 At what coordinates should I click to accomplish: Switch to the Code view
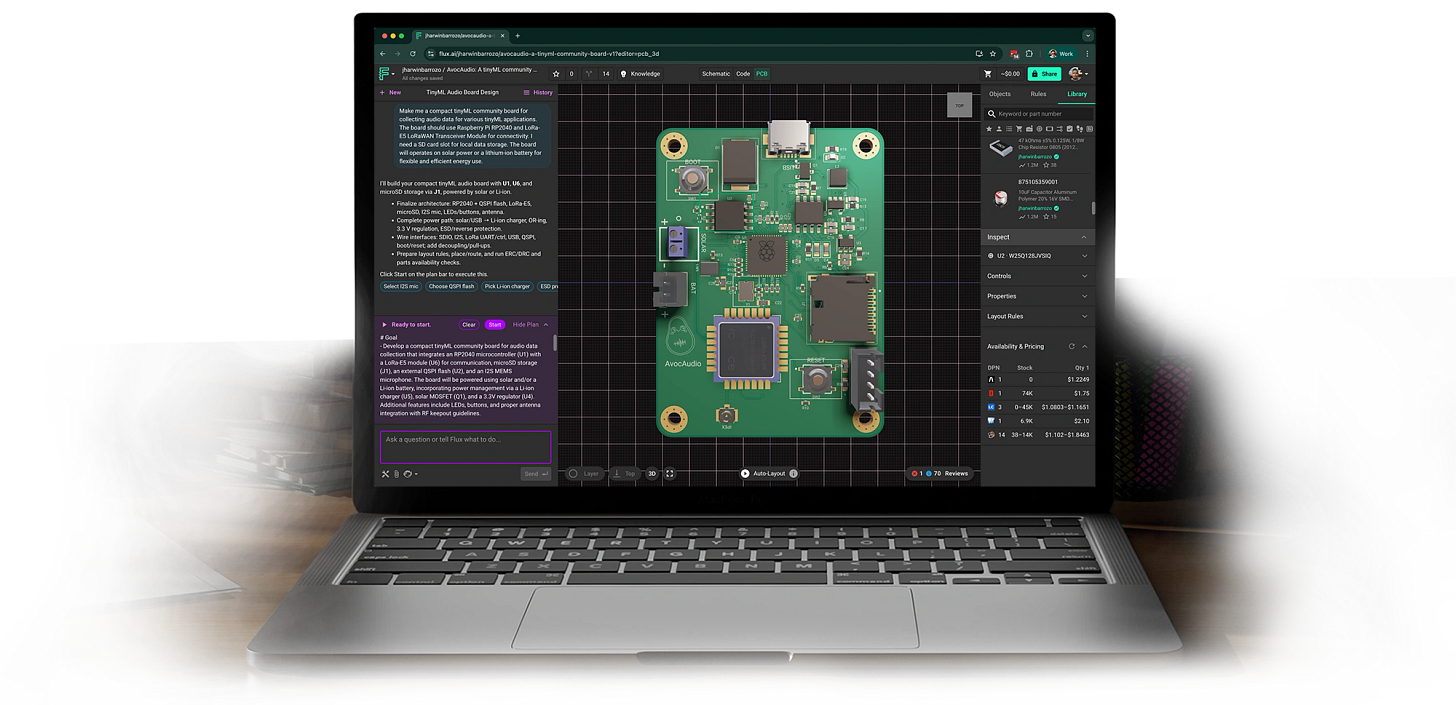(x=743, y=74)
